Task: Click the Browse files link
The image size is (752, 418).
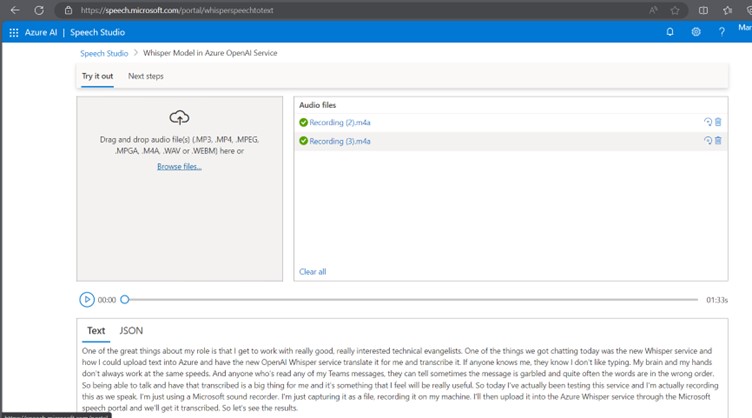Action: 179,166
